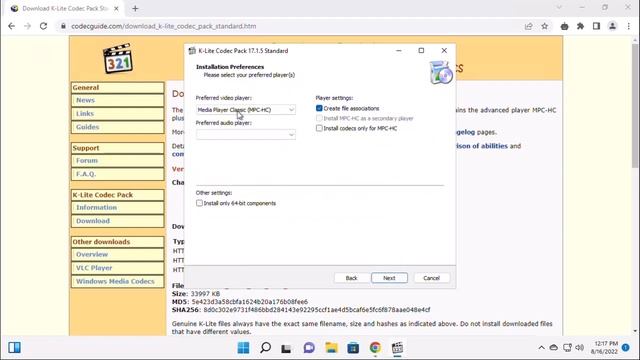Switch to Chrome on the taskbar
The height and width of the screenshot is (360, 640).
coord(375,348)
